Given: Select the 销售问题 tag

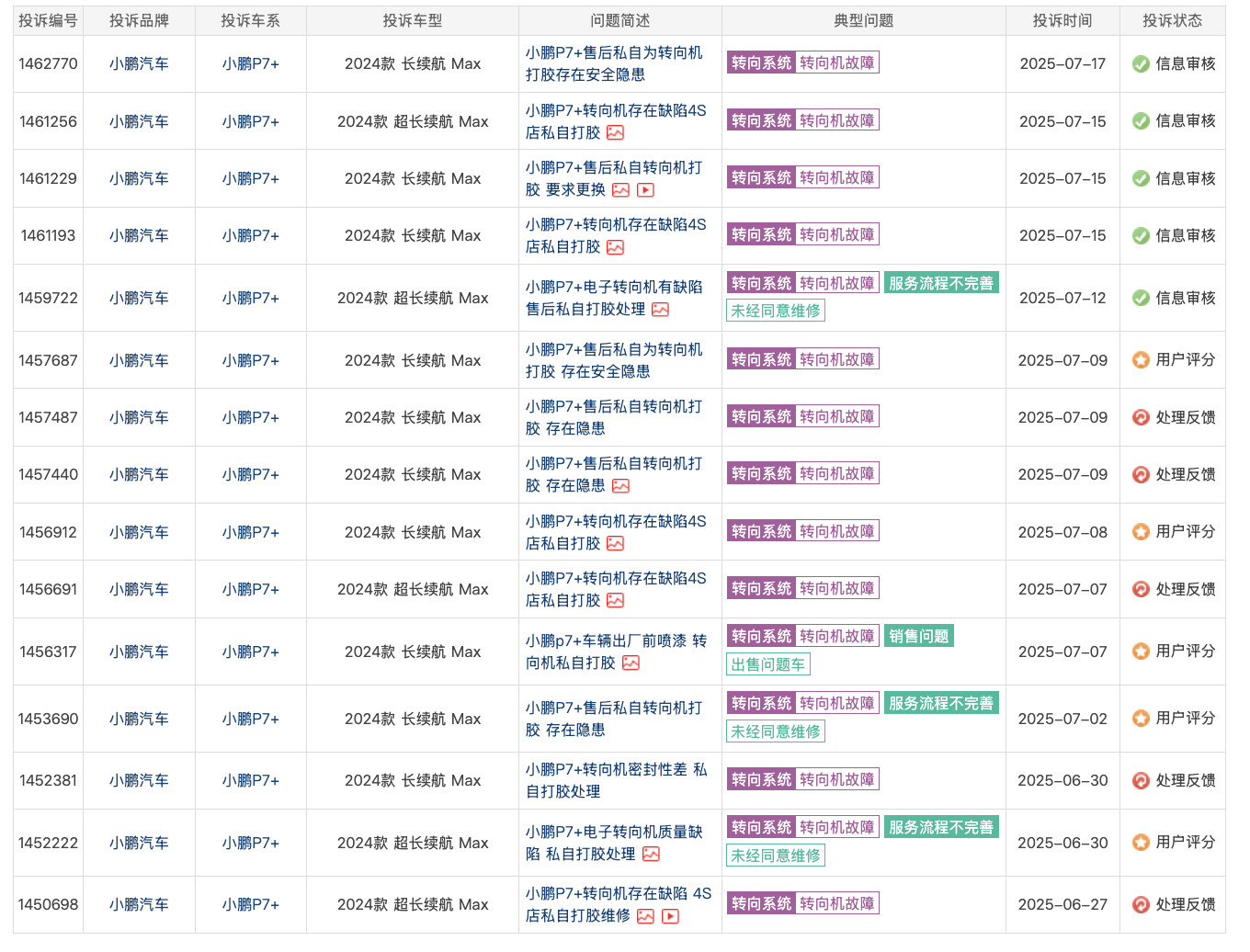Looking at the screenshot, I should (x=918, y=636).
